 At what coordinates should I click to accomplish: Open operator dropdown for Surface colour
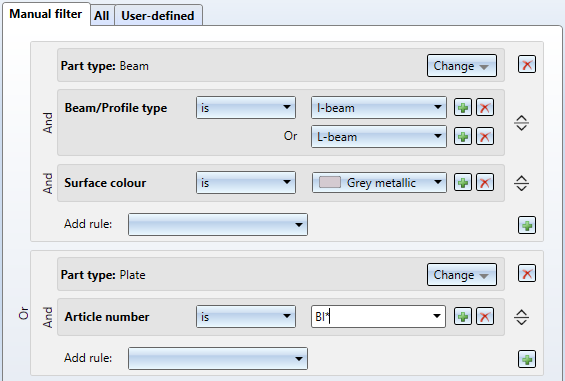(246, 182)
